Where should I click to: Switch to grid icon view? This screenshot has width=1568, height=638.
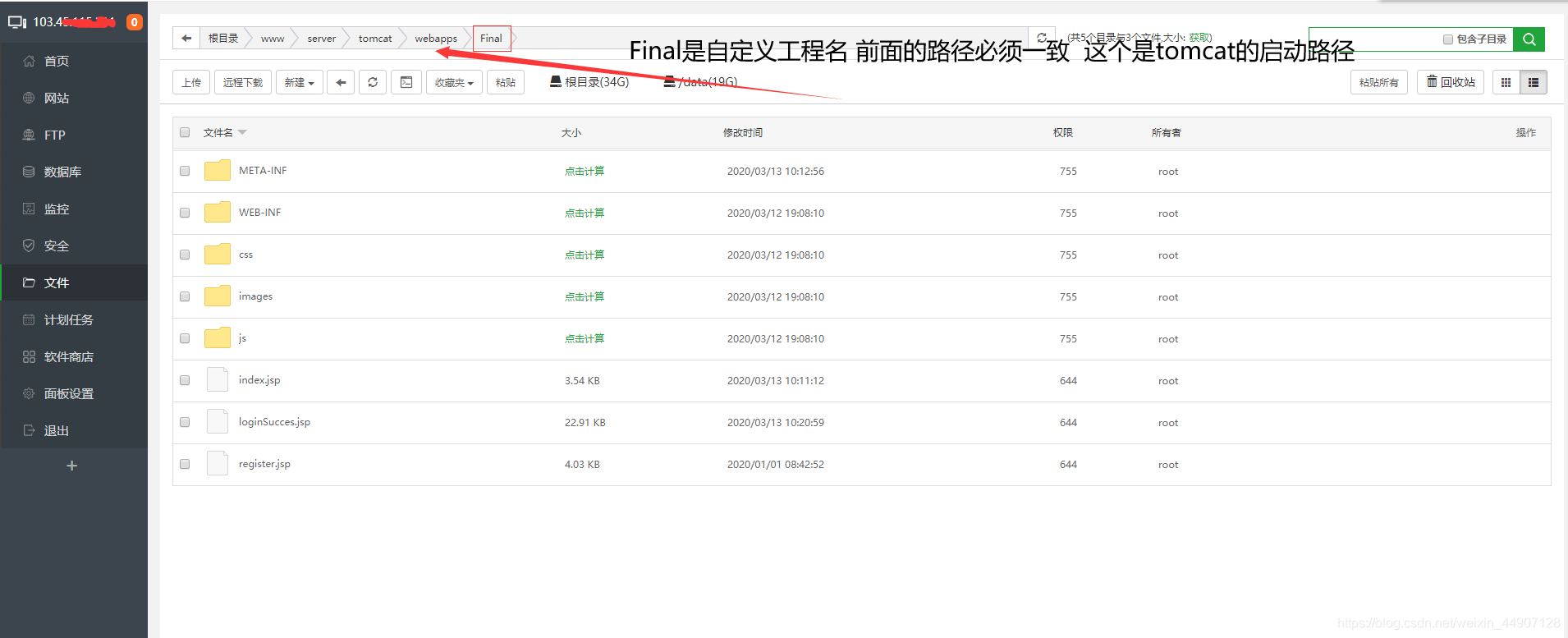click(1506, 82)
